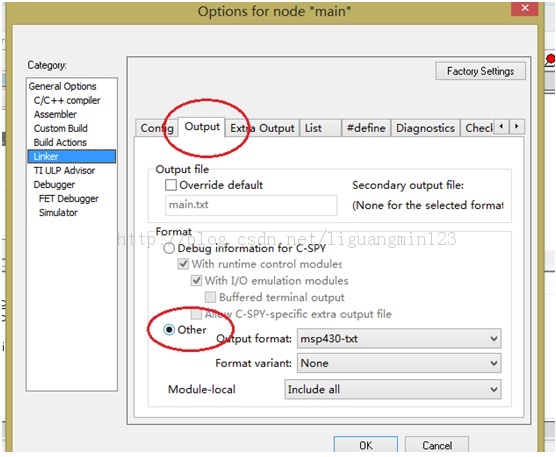Switch to Diagnostics tab
This screenshot has width=556, height=457.
point(425,128)
